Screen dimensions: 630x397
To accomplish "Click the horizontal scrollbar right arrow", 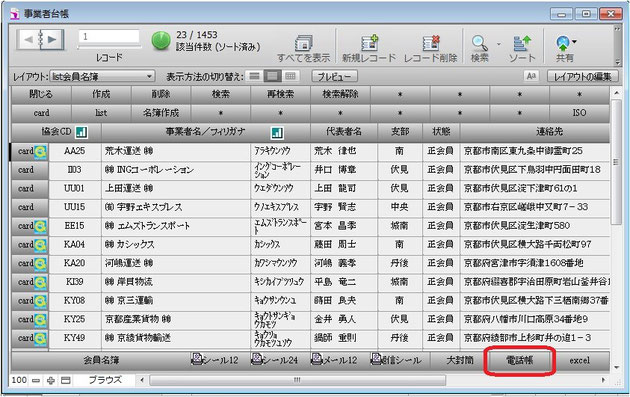I will tap(603, 380).
